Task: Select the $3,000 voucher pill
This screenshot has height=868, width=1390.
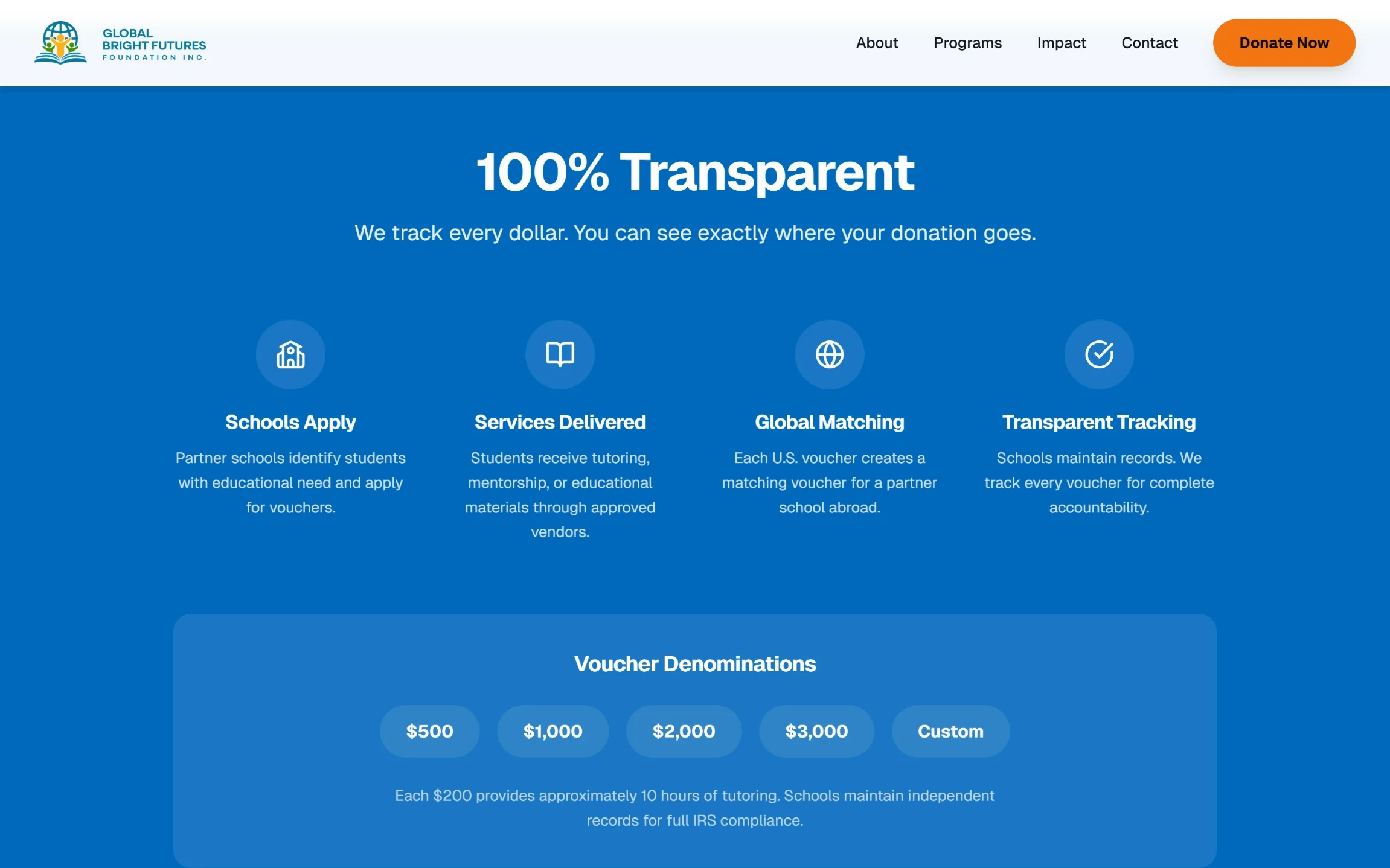Action: pyautogui.click(x=816, y=731)
